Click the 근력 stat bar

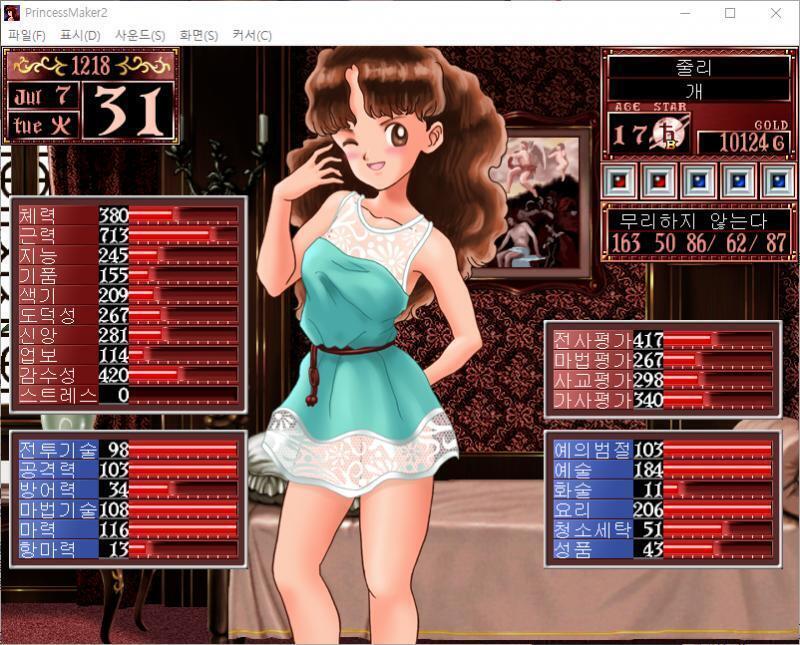[183, 235]
